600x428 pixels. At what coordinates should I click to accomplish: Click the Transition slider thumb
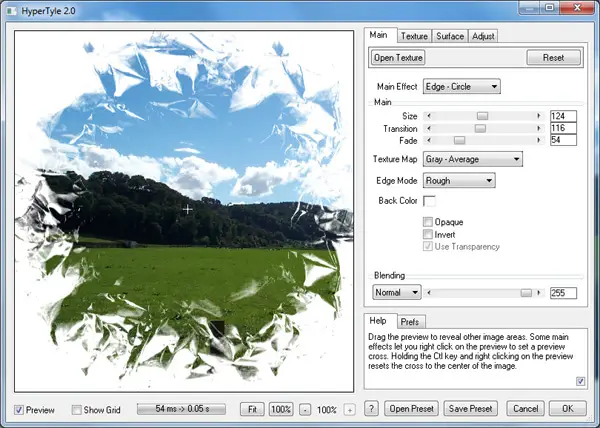tap(480, 129)
